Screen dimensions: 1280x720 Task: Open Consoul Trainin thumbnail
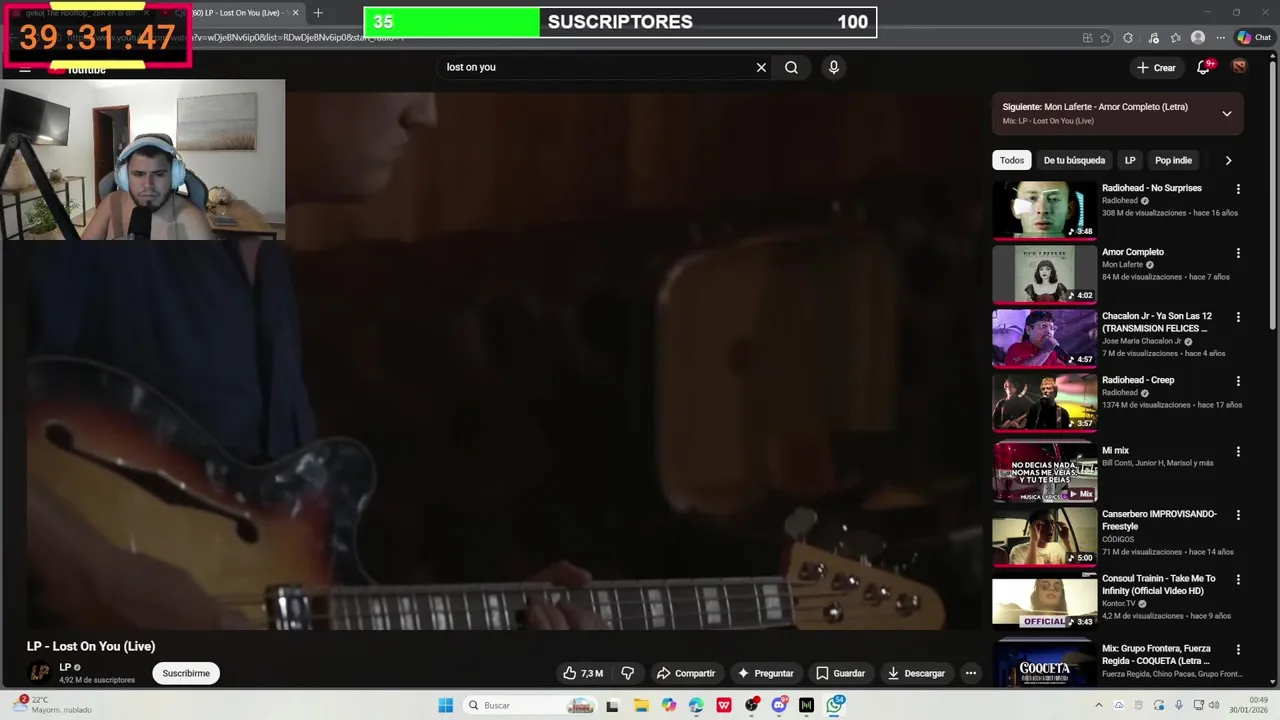tap(1044, 600)
